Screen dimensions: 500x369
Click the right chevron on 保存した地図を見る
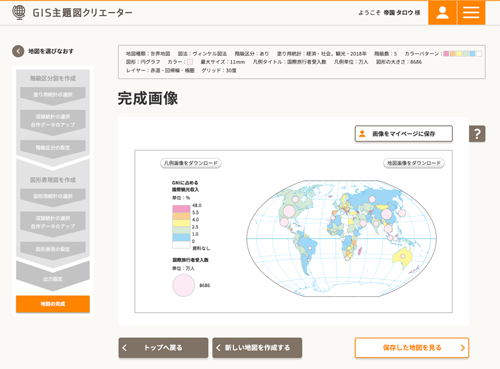tap(463, 348)
